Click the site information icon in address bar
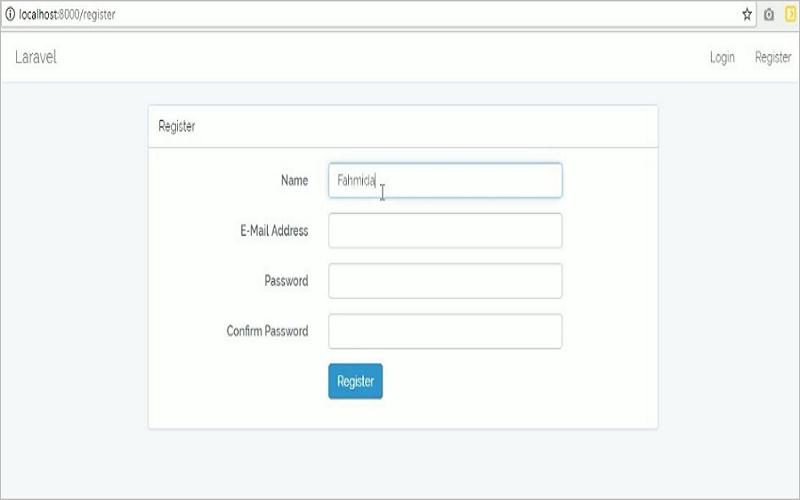Screen dimensions: 800x500 [x=10, y=14]
